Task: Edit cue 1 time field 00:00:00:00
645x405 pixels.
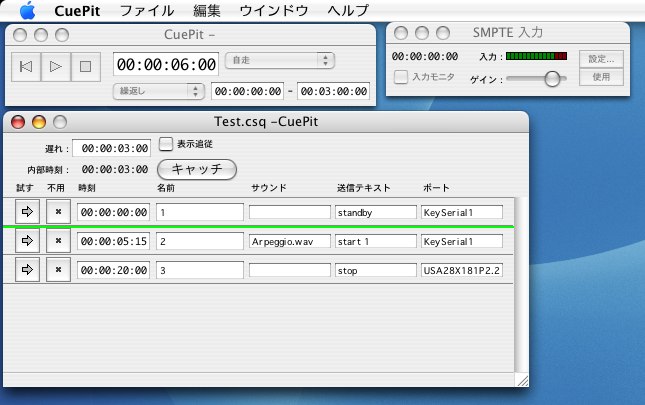Action: [x=113, y=213]
